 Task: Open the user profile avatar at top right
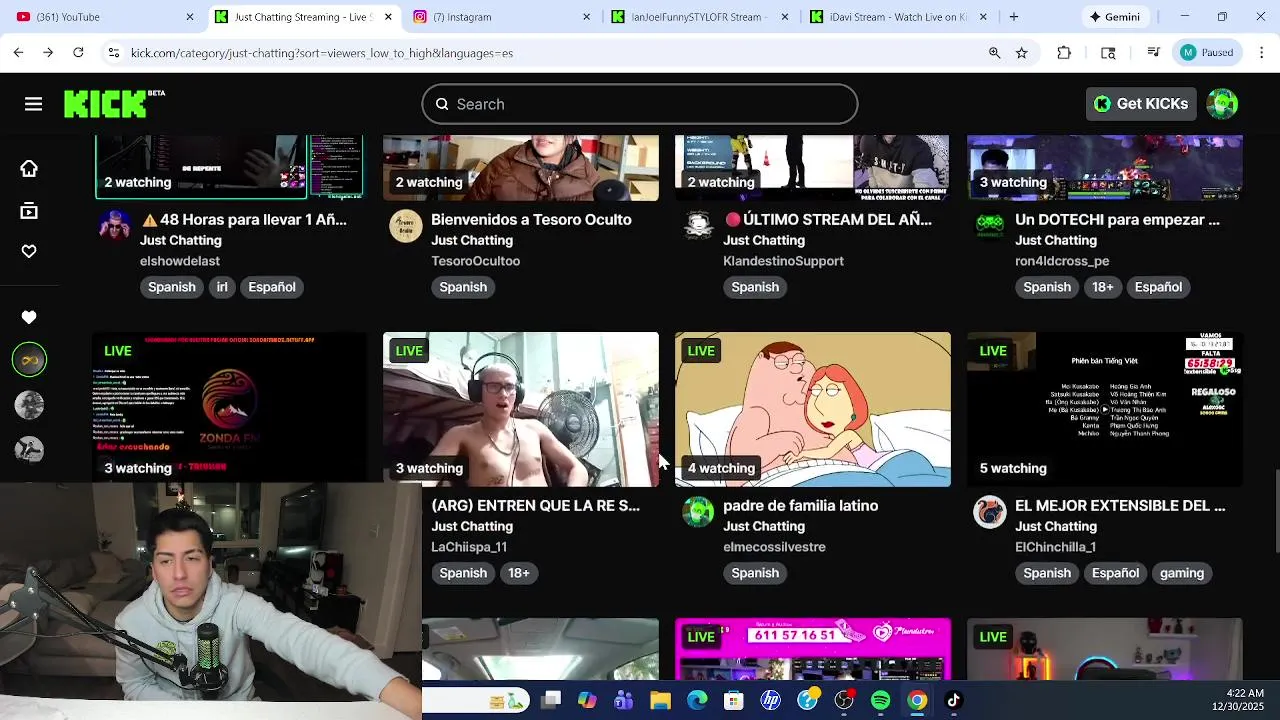click(1222, 104)
